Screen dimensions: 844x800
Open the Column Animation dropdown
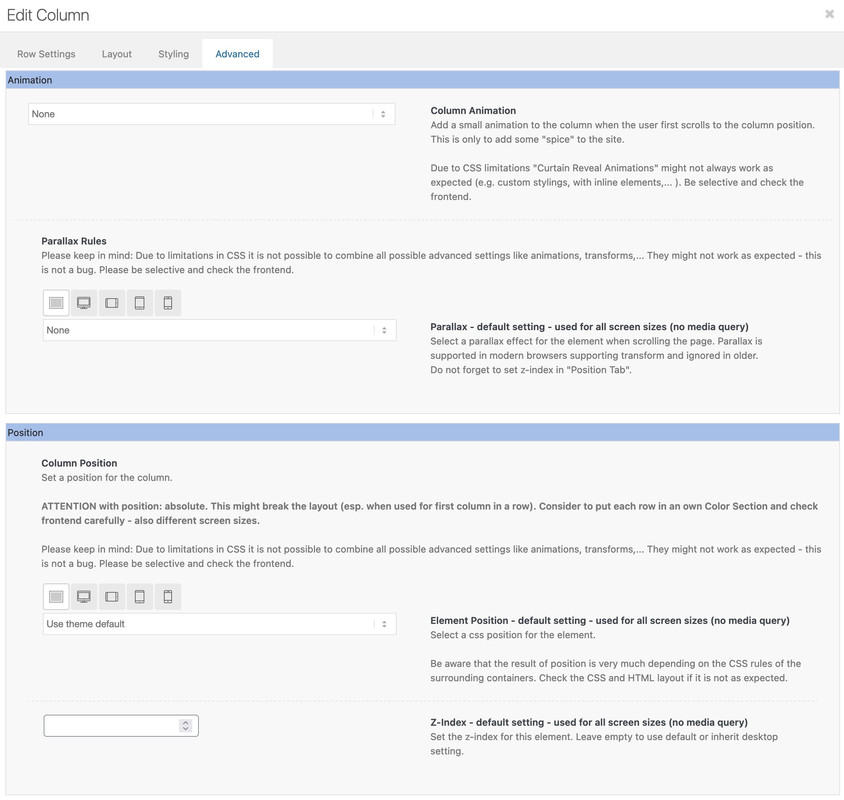[x=212, y=114]
